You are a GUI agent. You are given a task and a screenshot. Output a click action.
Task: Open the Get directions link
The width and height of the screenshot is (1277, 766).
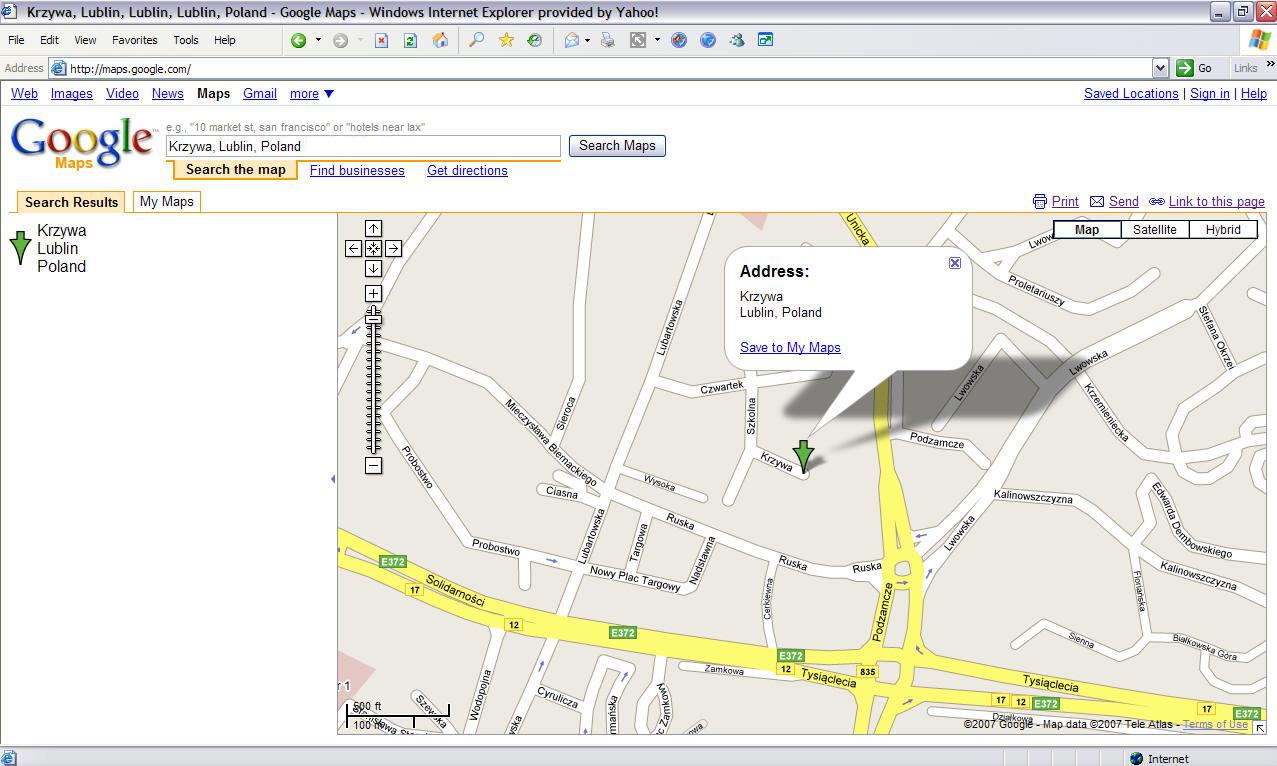click(467, 171)
